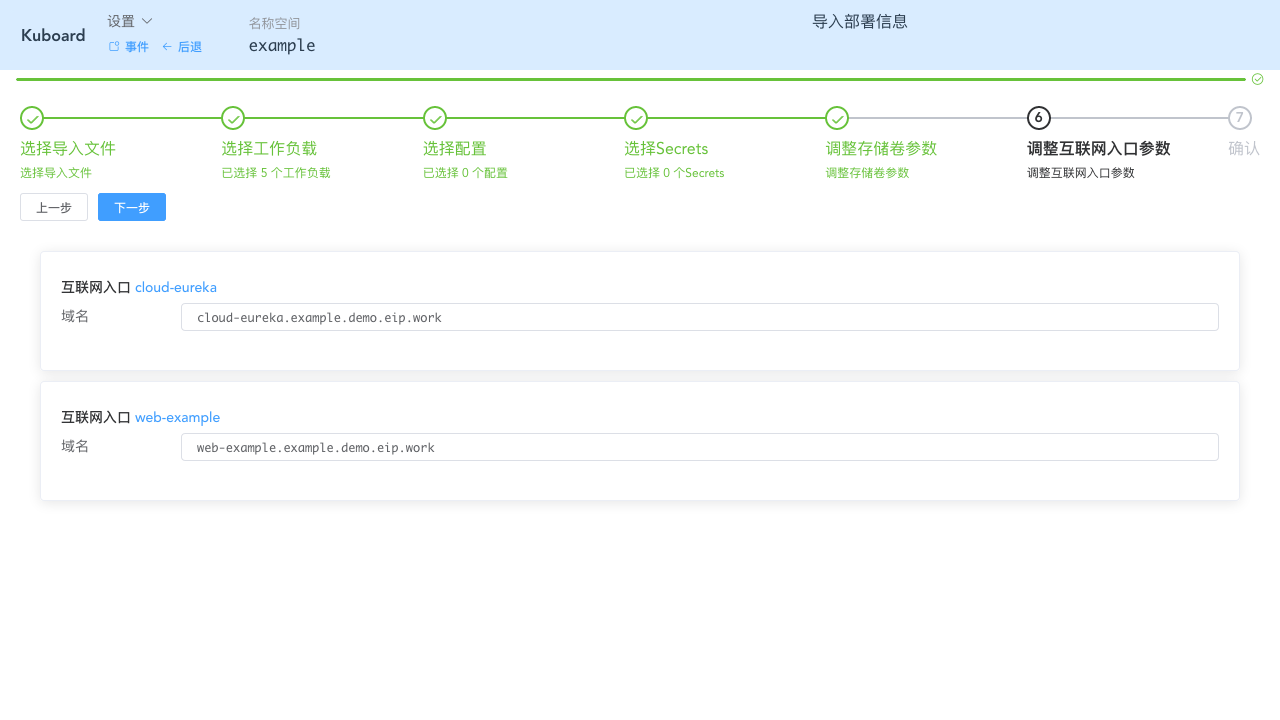The image size is (1280, 720).
Task: Open the cloud-eureka ingress link
Action: [175, 287]
